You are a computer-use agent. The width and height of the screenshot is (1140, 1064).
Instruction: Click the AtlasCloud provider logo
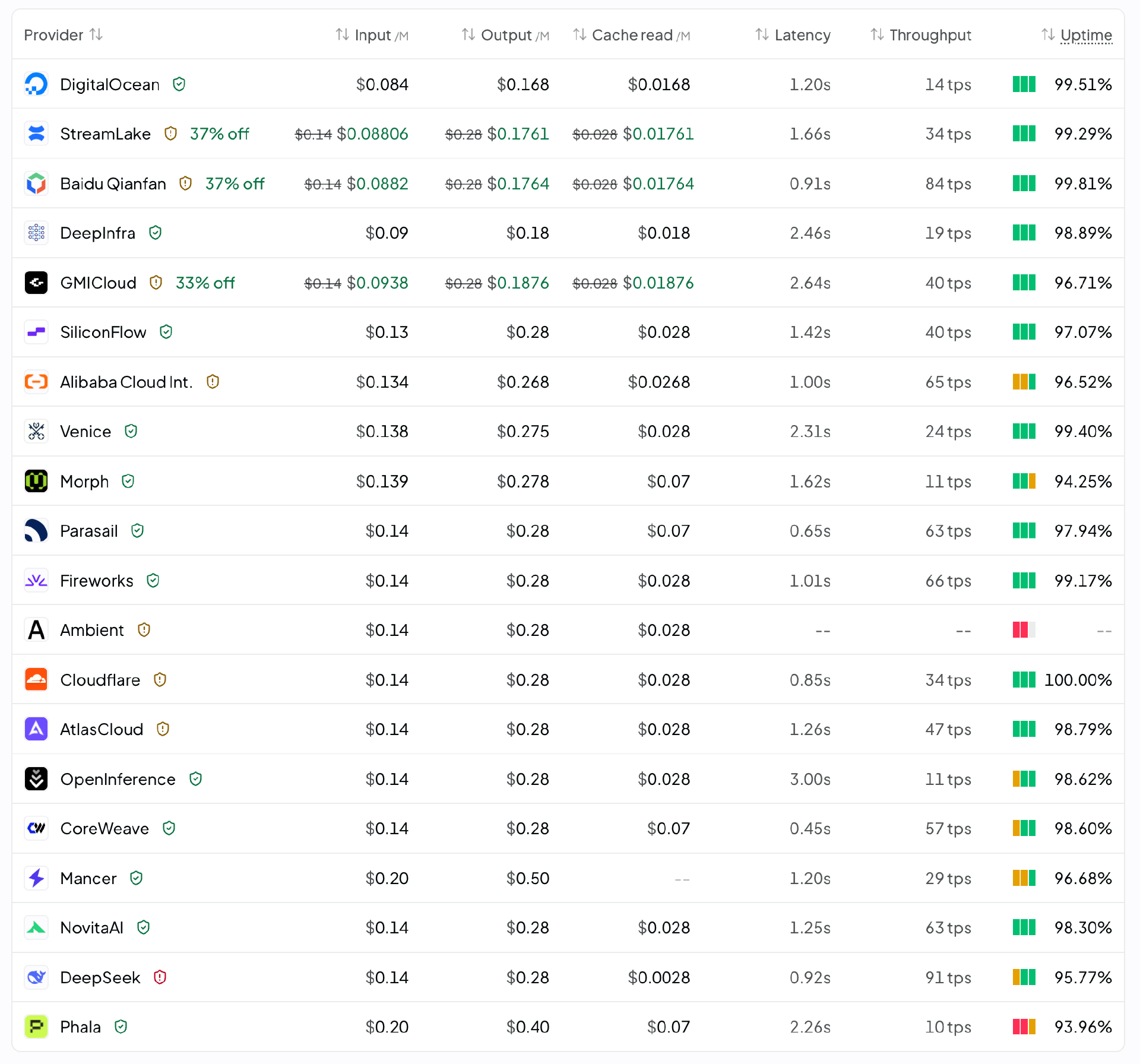coord(36,729)
